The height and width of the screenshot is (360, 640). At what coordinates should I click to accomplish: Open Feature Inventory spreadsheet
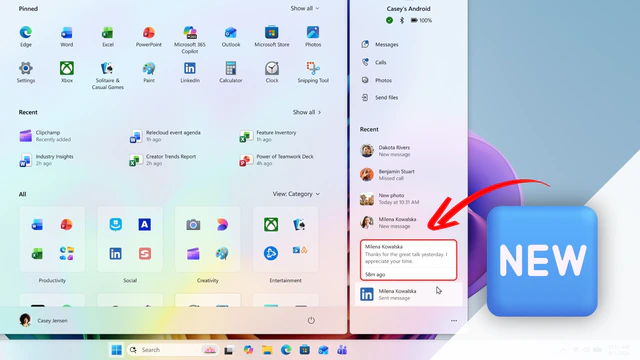268,136
